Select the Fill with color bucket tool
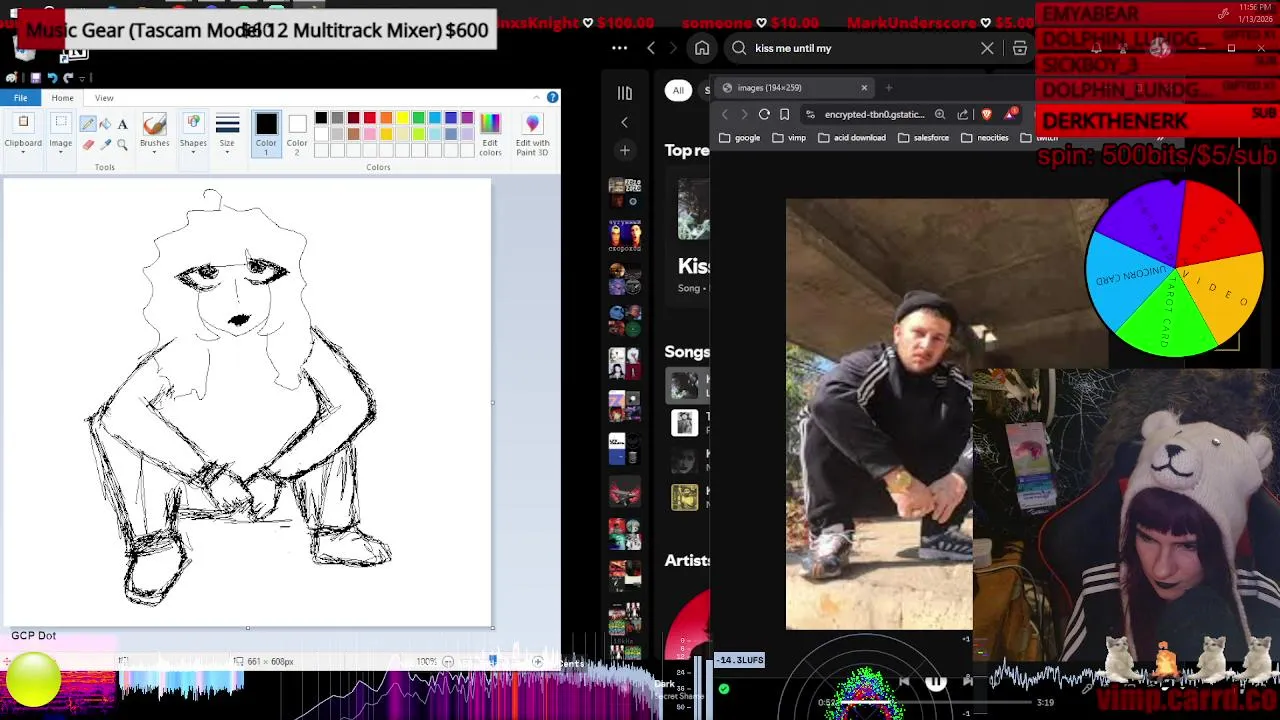 coord(105,124)
